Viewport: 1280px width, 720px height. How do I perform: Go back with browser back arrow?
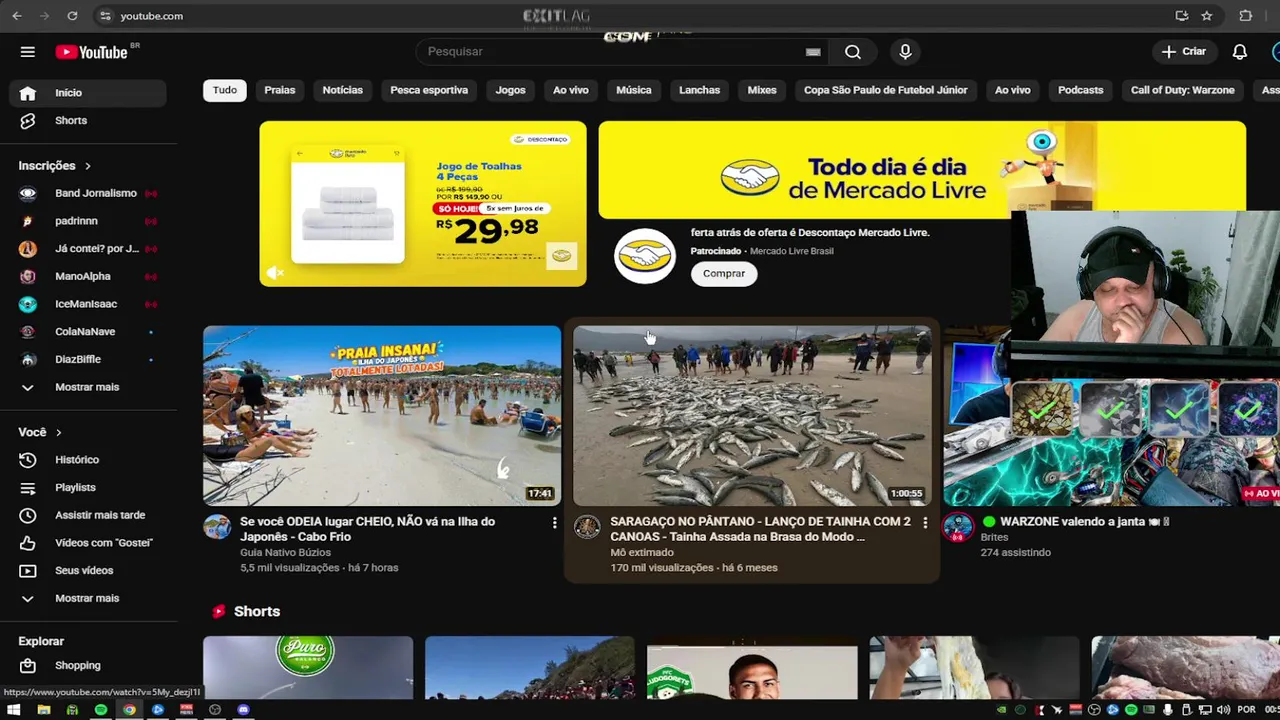coord(17,16)
